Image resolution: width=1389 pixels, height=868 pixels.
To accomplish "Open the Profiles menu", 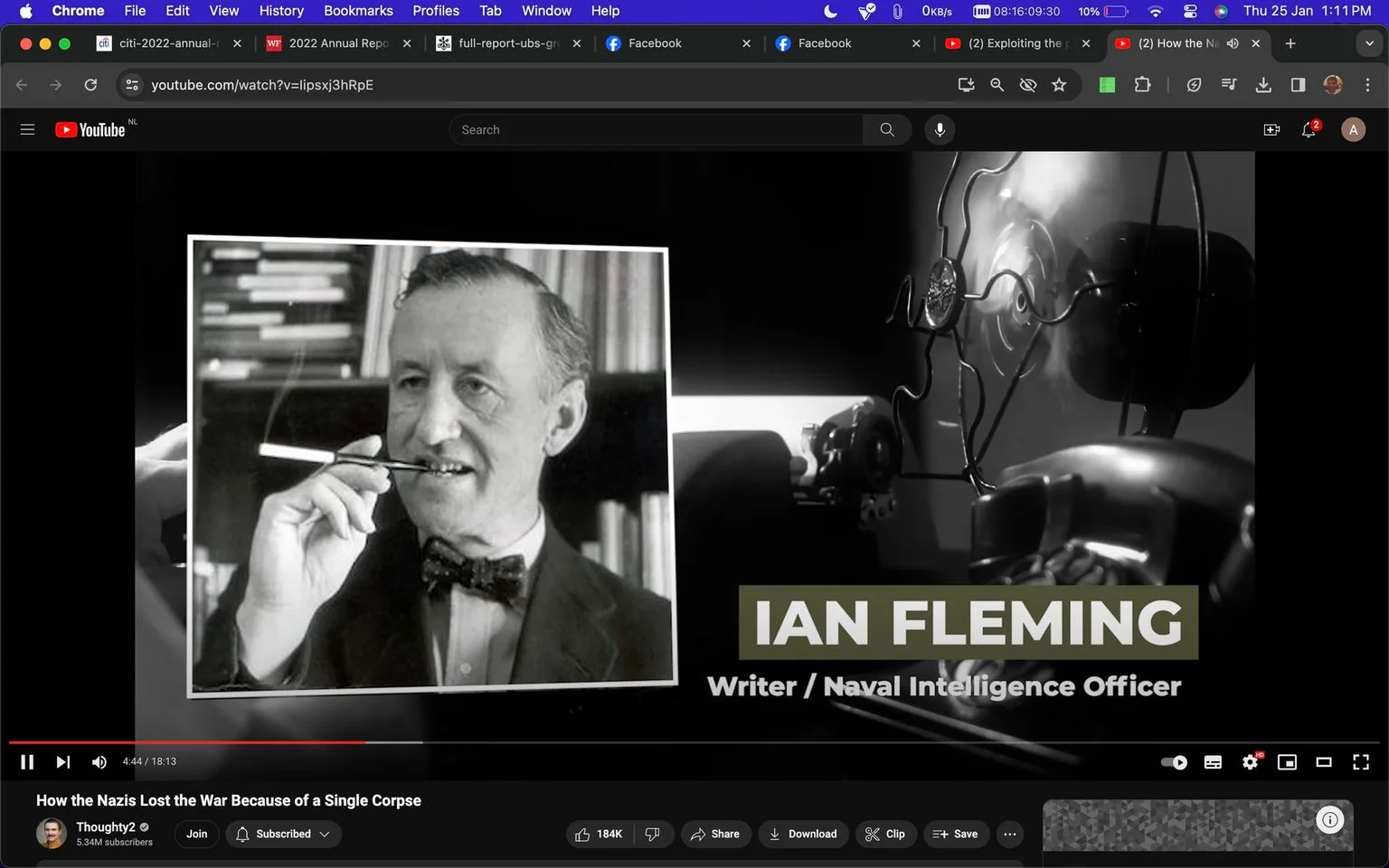I will pos(436,11).
